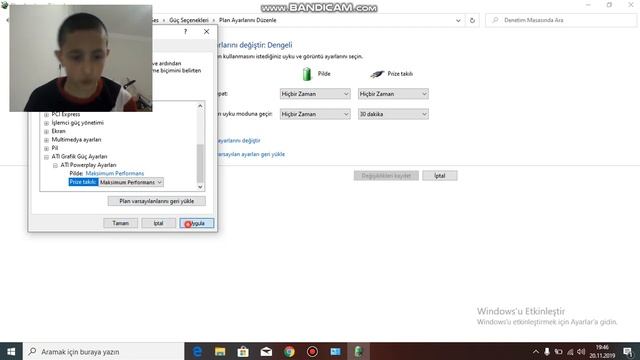This screenshot has width=640, height=360.
Task: Click Bandicam record icon in taskbar
Action: click(312, 351)
